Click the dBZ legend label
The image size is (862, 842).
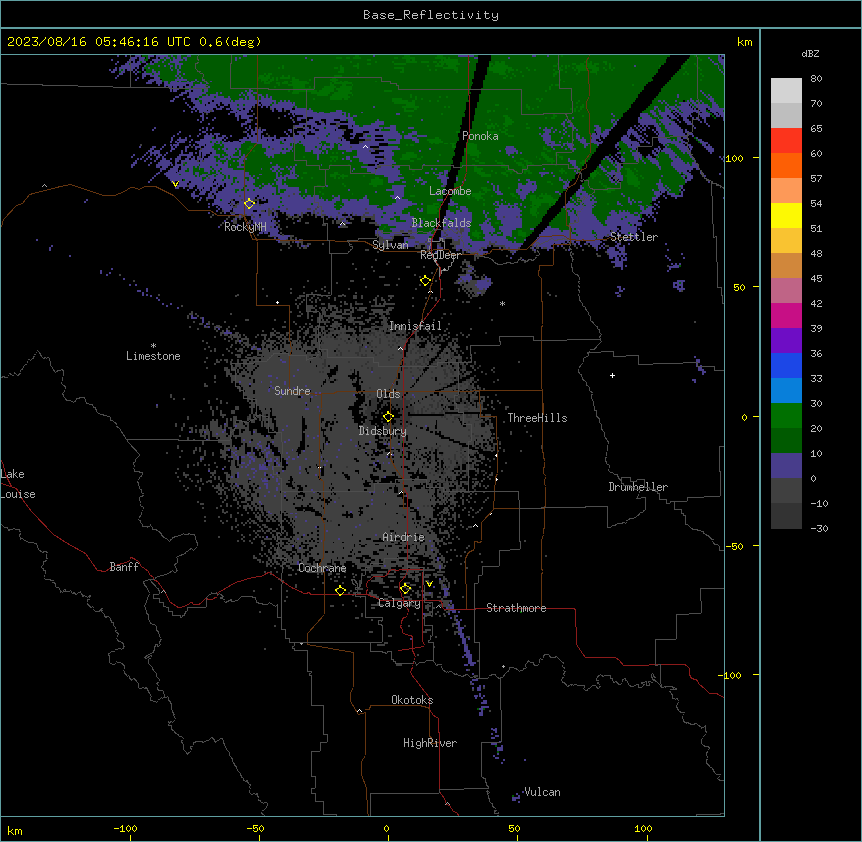(810, 54)
